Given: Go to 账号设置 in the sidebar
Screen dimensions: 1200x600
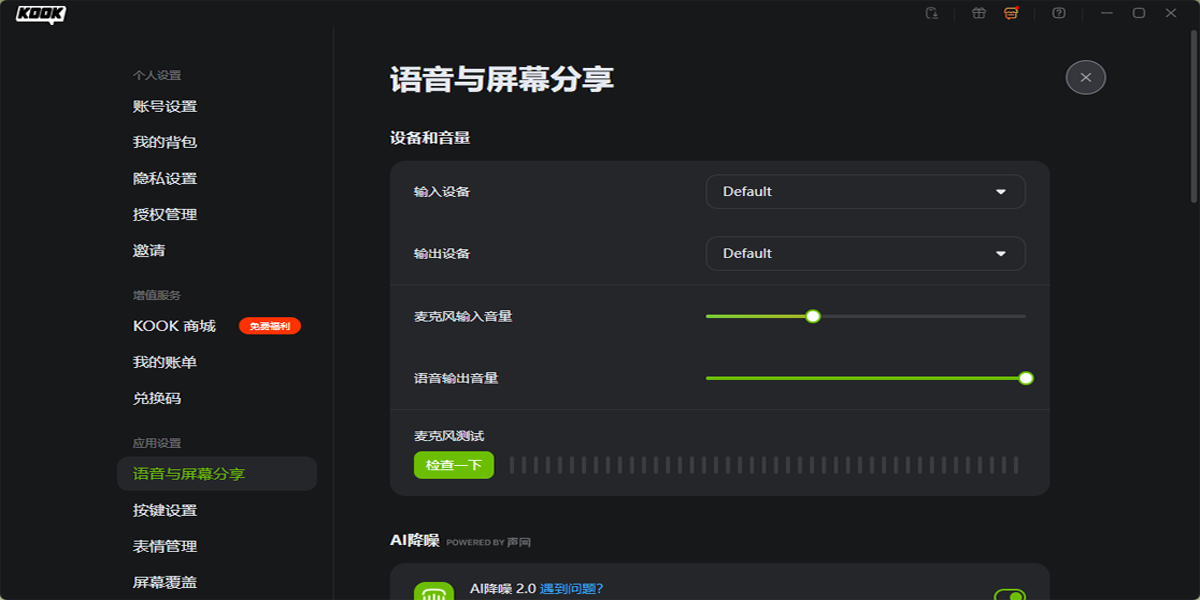Looking at the screenshot, I should [x=165, y=107].
